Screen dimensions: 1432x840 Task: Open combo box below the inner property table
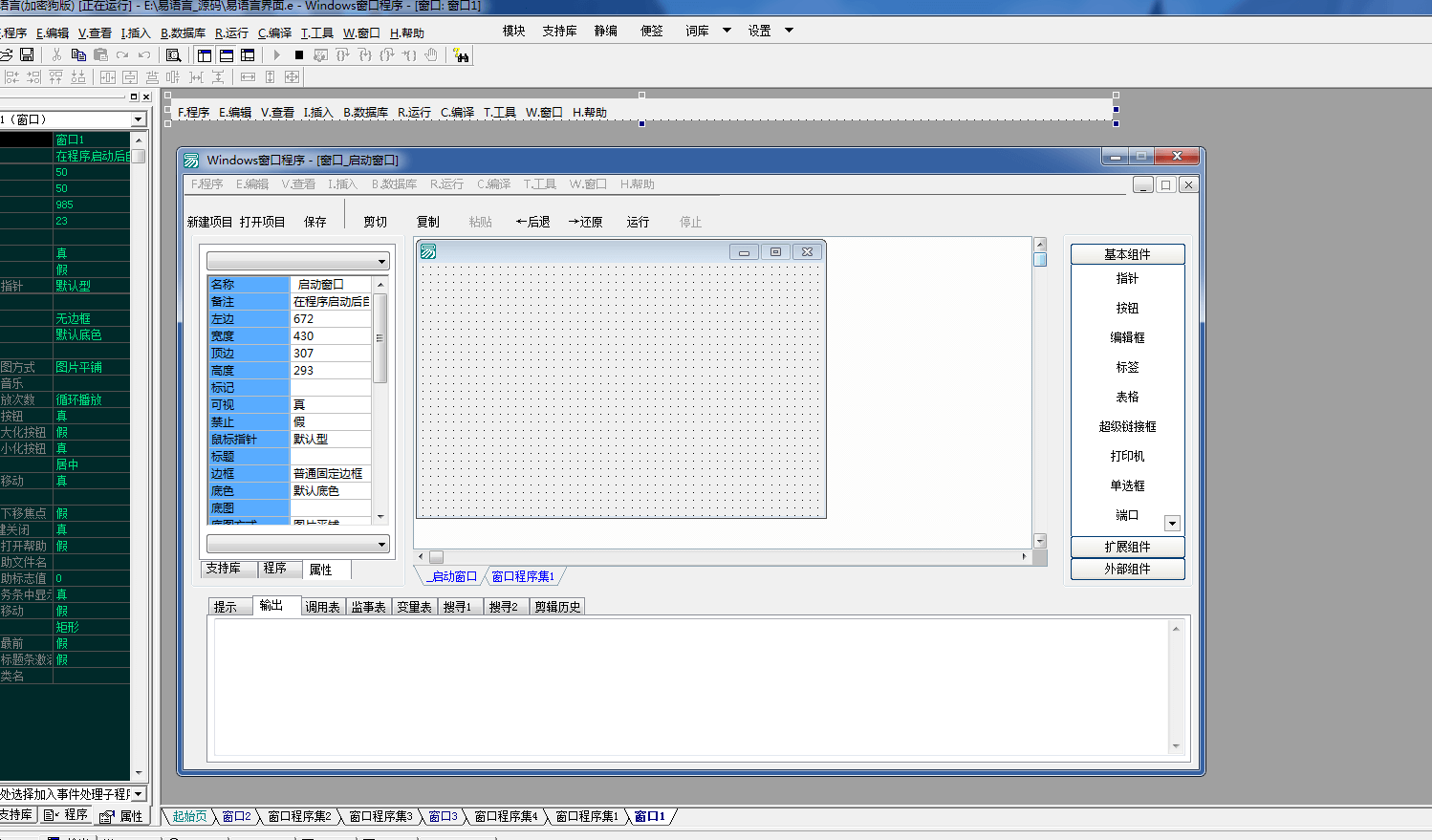298,544
